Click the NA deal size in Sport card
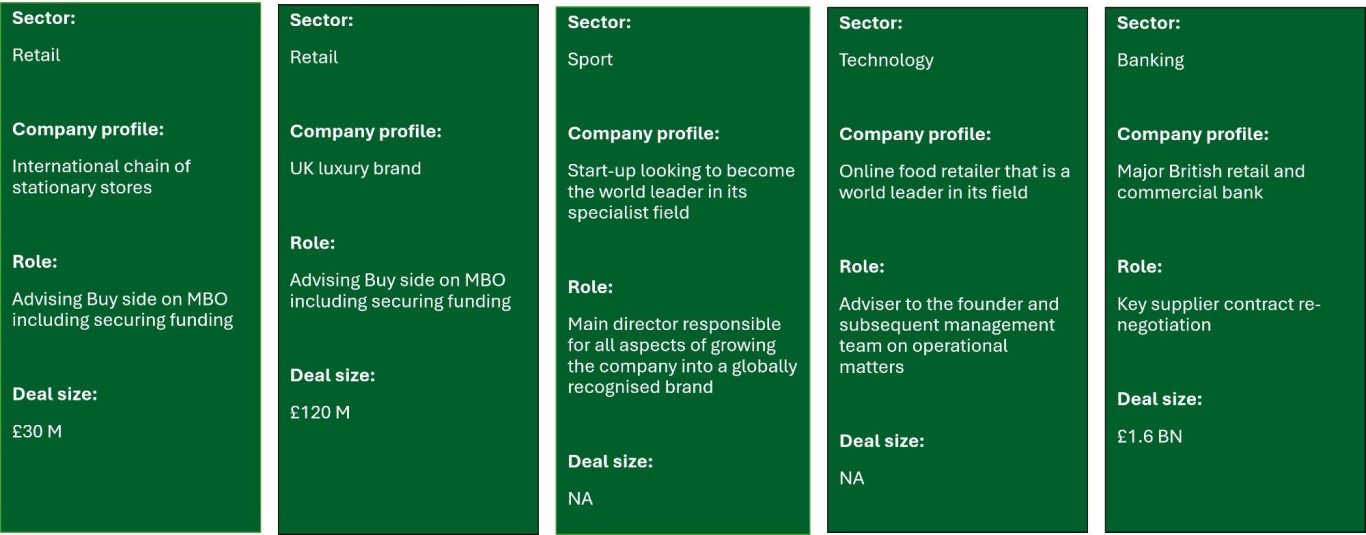This screenshot has width=1366, height=535. 580,499
